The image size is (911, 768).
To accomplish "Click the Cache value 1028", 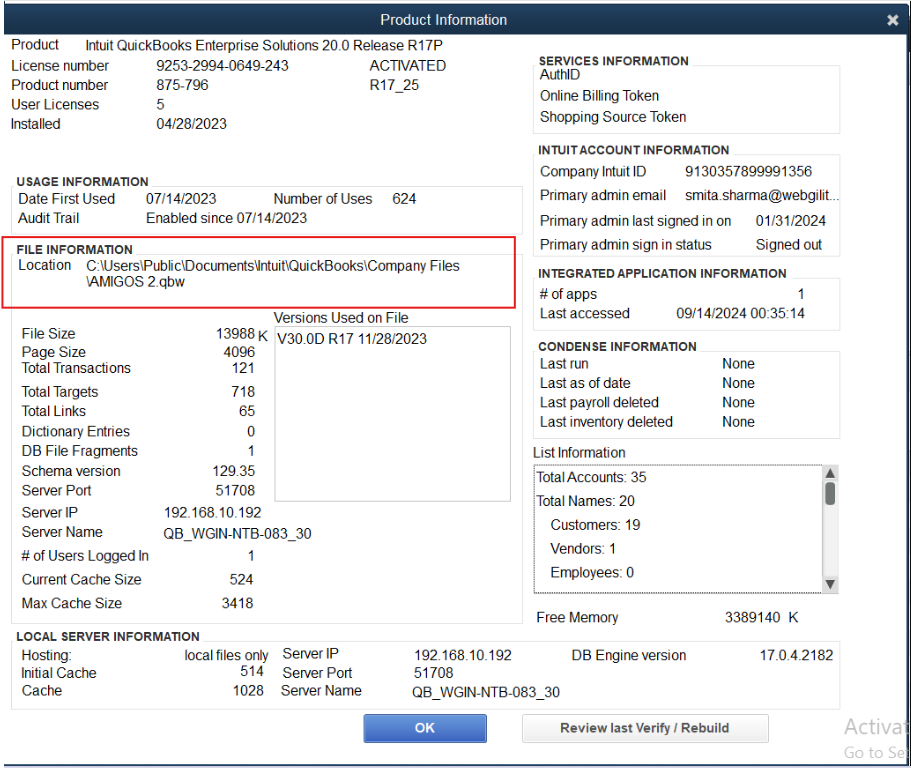I will point(248,691).
